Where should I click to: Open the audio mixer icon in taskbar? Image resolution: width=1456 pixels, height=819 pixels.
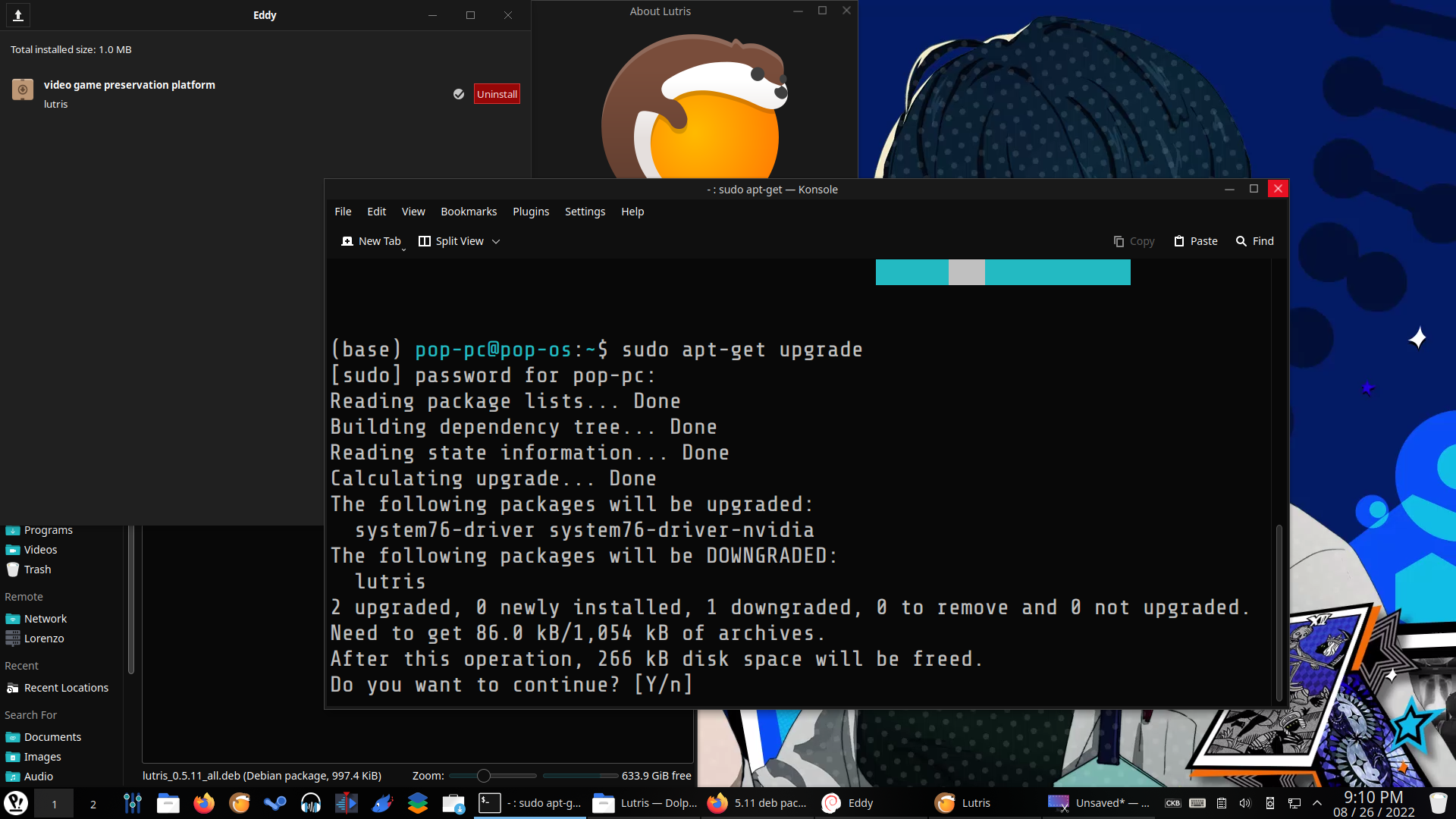[x=133, y=803]
